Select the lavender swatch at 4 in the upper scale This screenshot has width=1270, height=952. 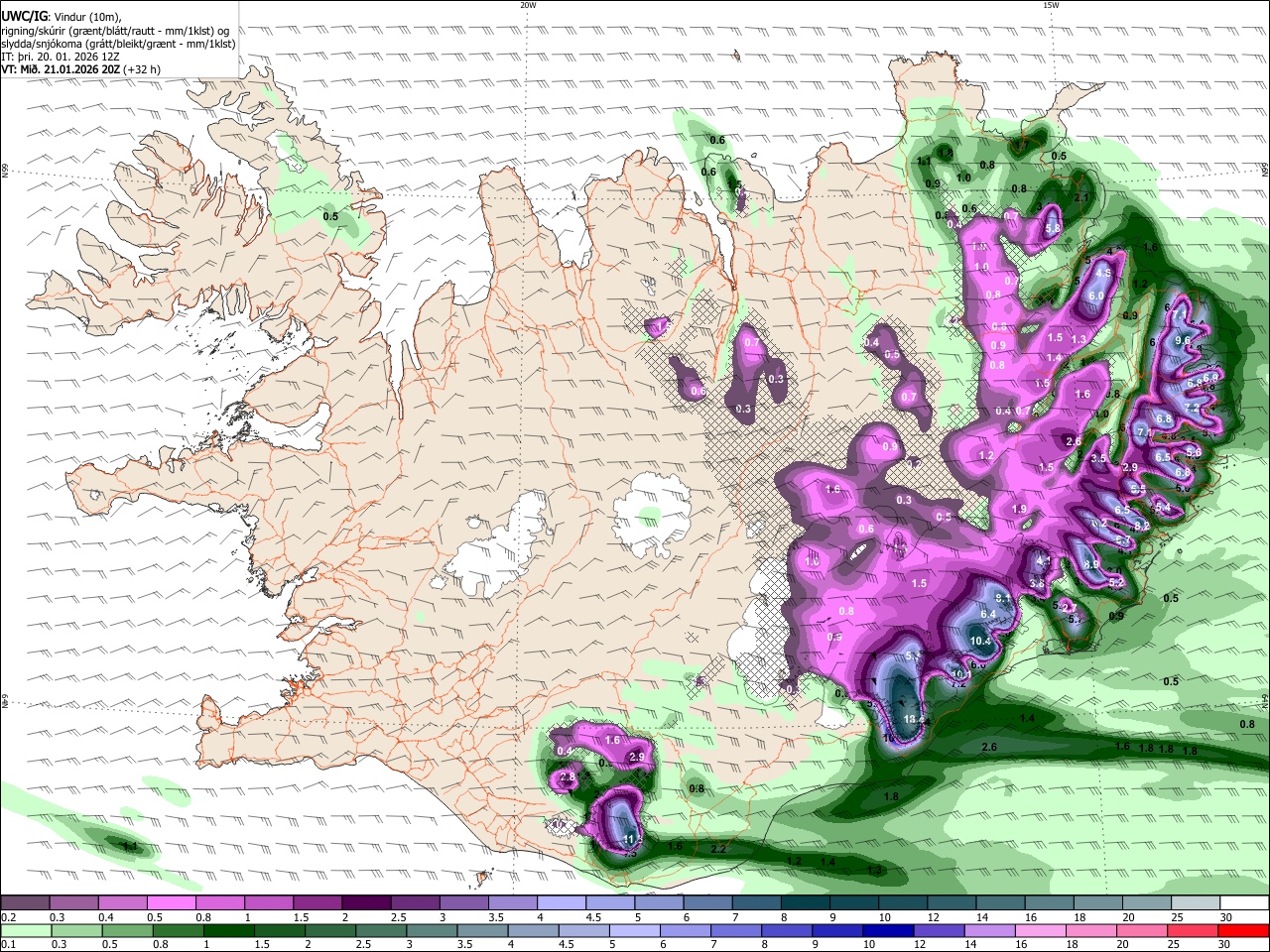coord(562,903)
